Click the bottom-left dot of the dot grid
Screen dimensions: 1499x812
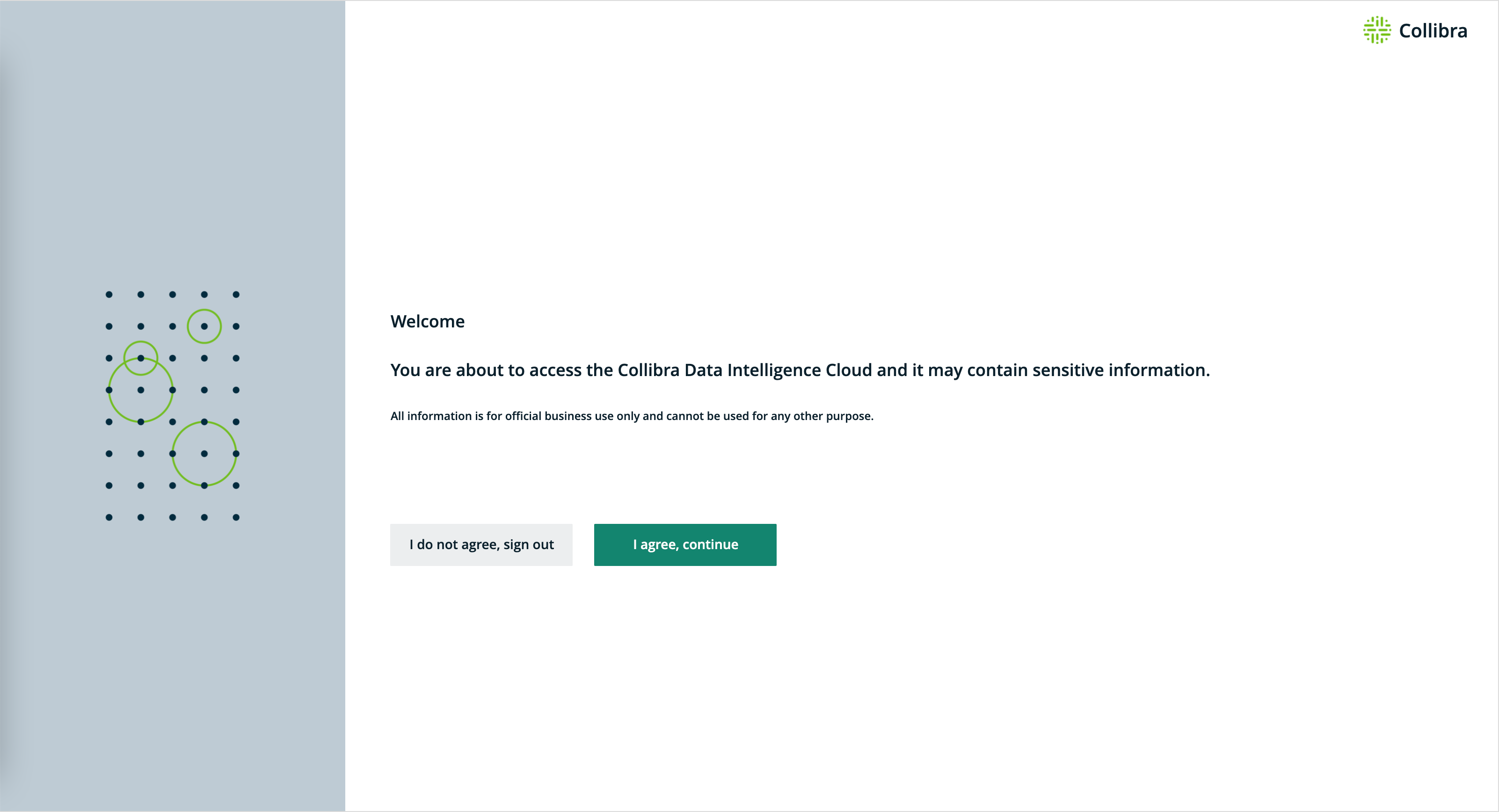click(x=109, y=517)
